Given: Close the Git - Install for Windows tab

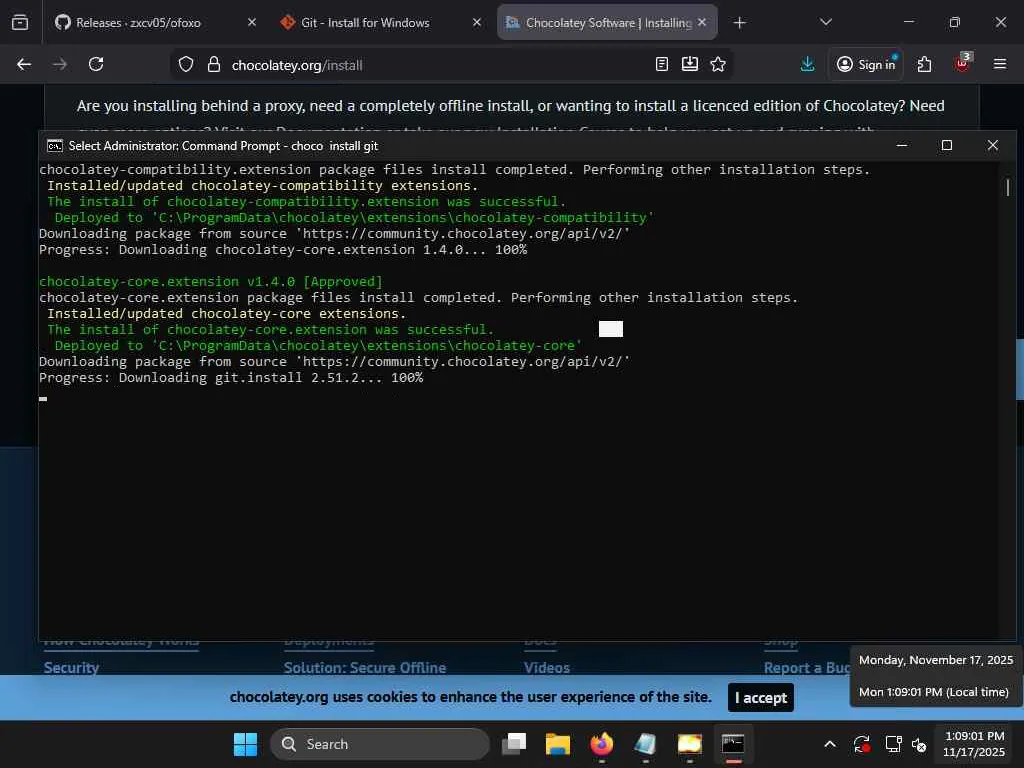Looking at the screenshot, I should point(477,22).
